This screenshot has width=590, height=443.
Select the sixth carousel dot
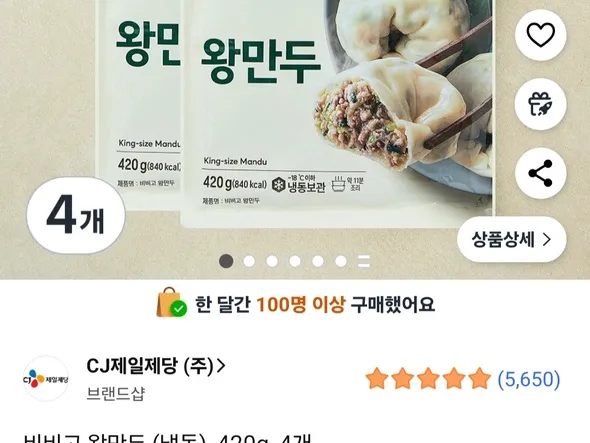coord(341,261)
